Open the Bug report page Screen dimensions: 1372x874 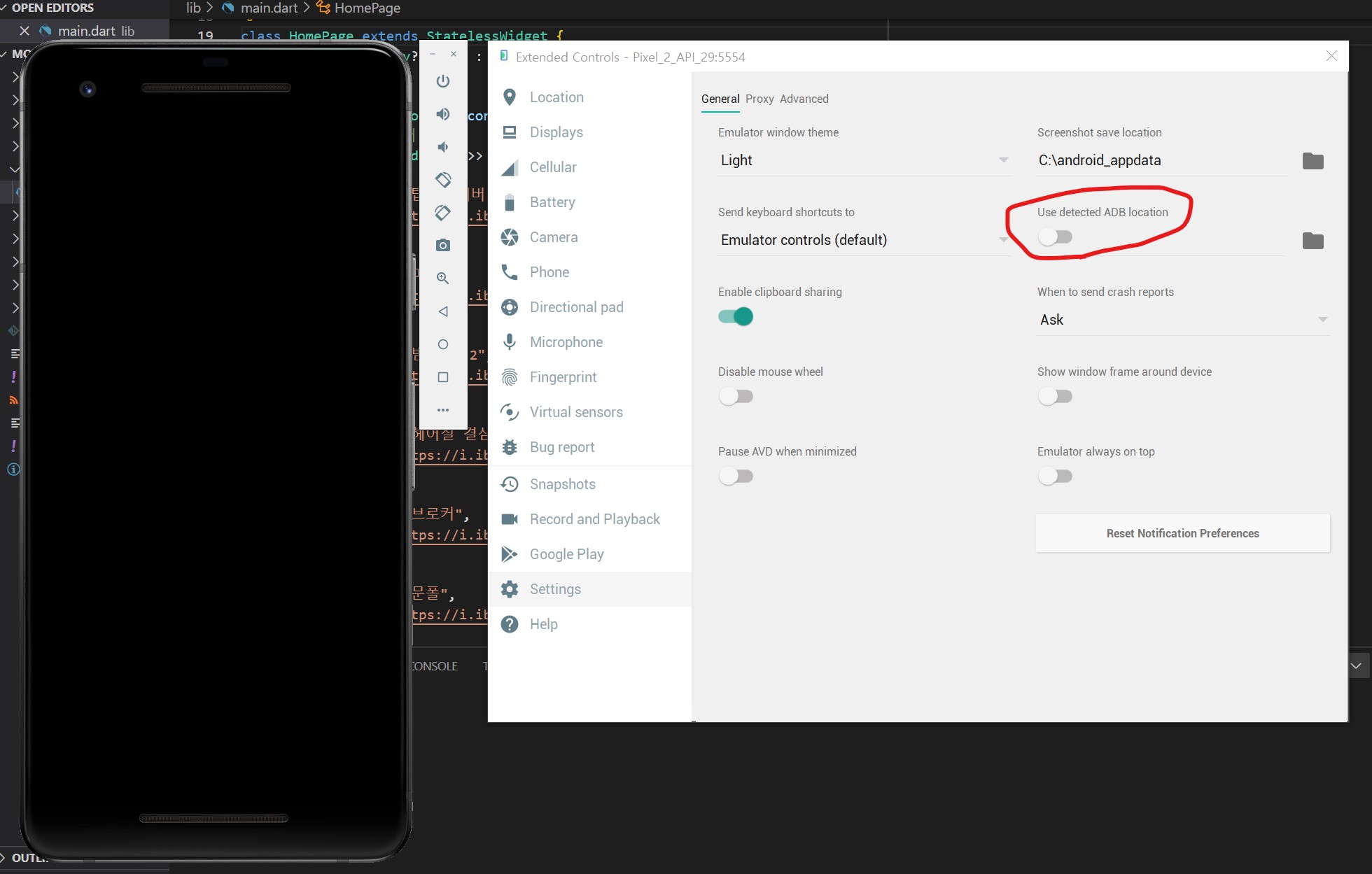point(589,447)
